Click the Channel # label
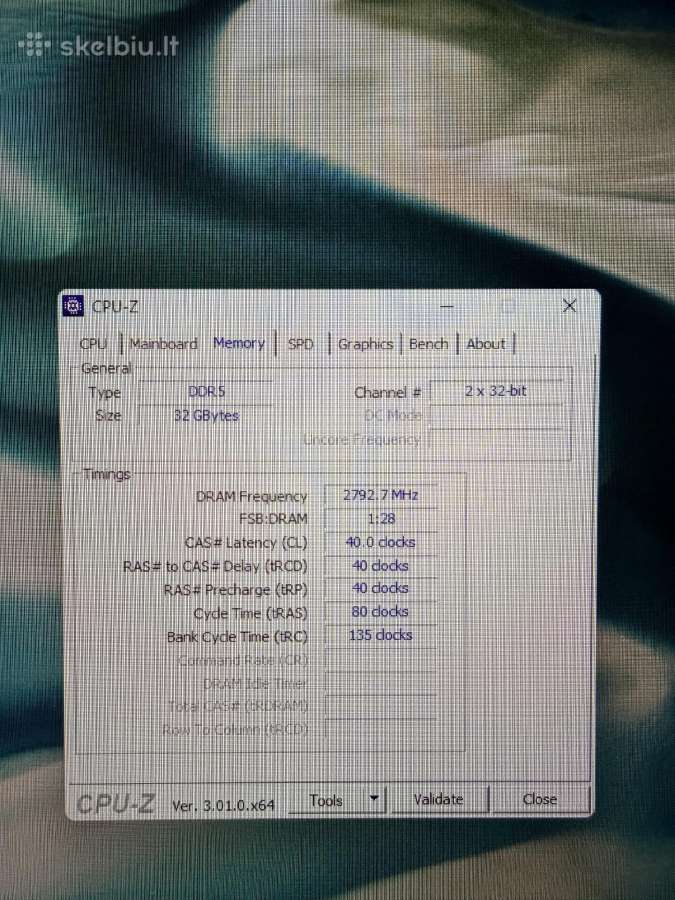This screenshot has height=900, width=675. pyautogui.click(x=387, y=393)
